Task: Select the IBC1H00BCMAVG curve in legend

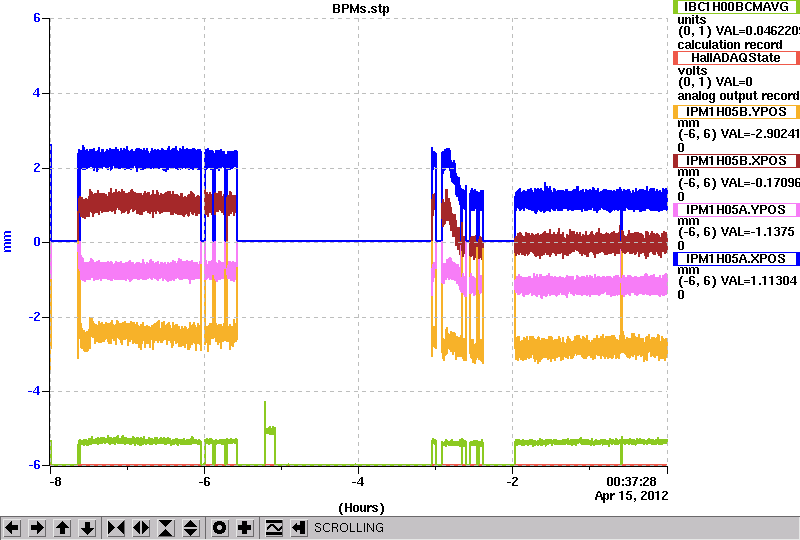Action: click(736, 7)
